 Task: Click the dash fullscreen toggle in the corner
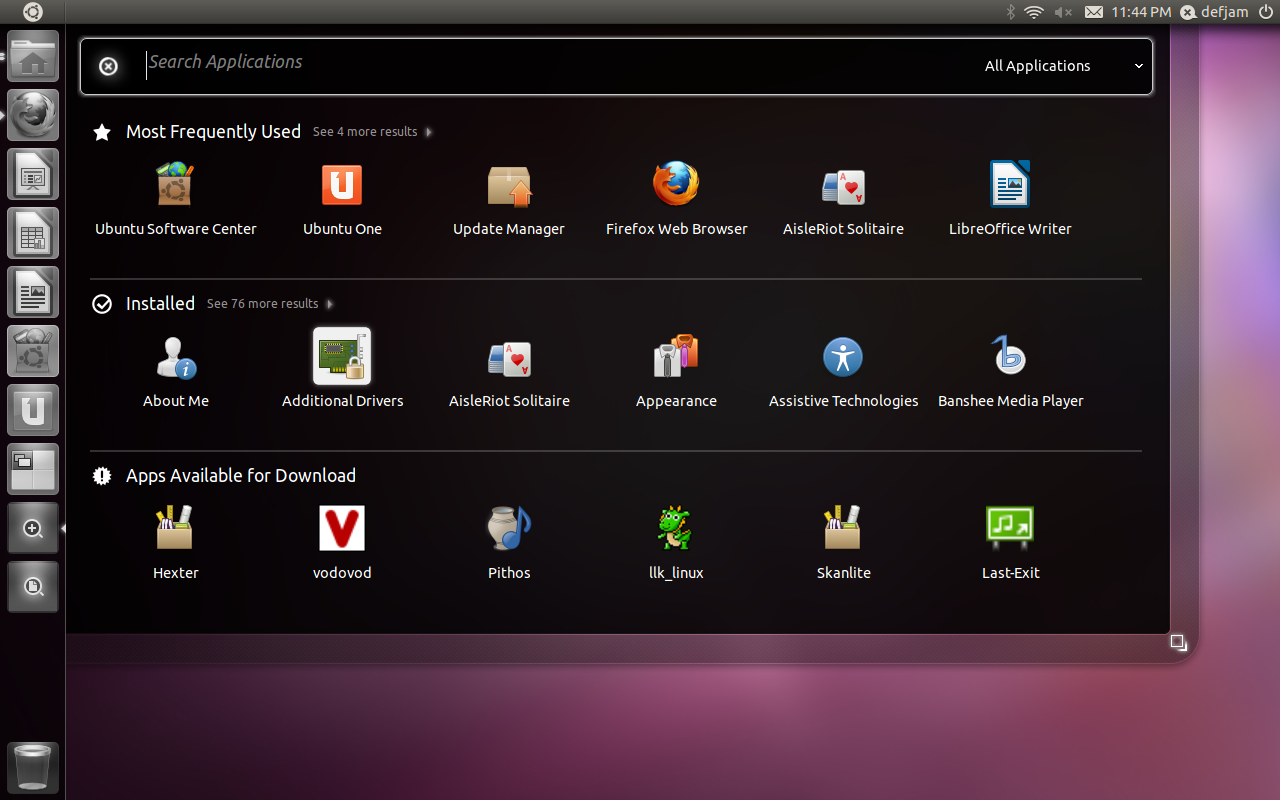coord(1179,642)
